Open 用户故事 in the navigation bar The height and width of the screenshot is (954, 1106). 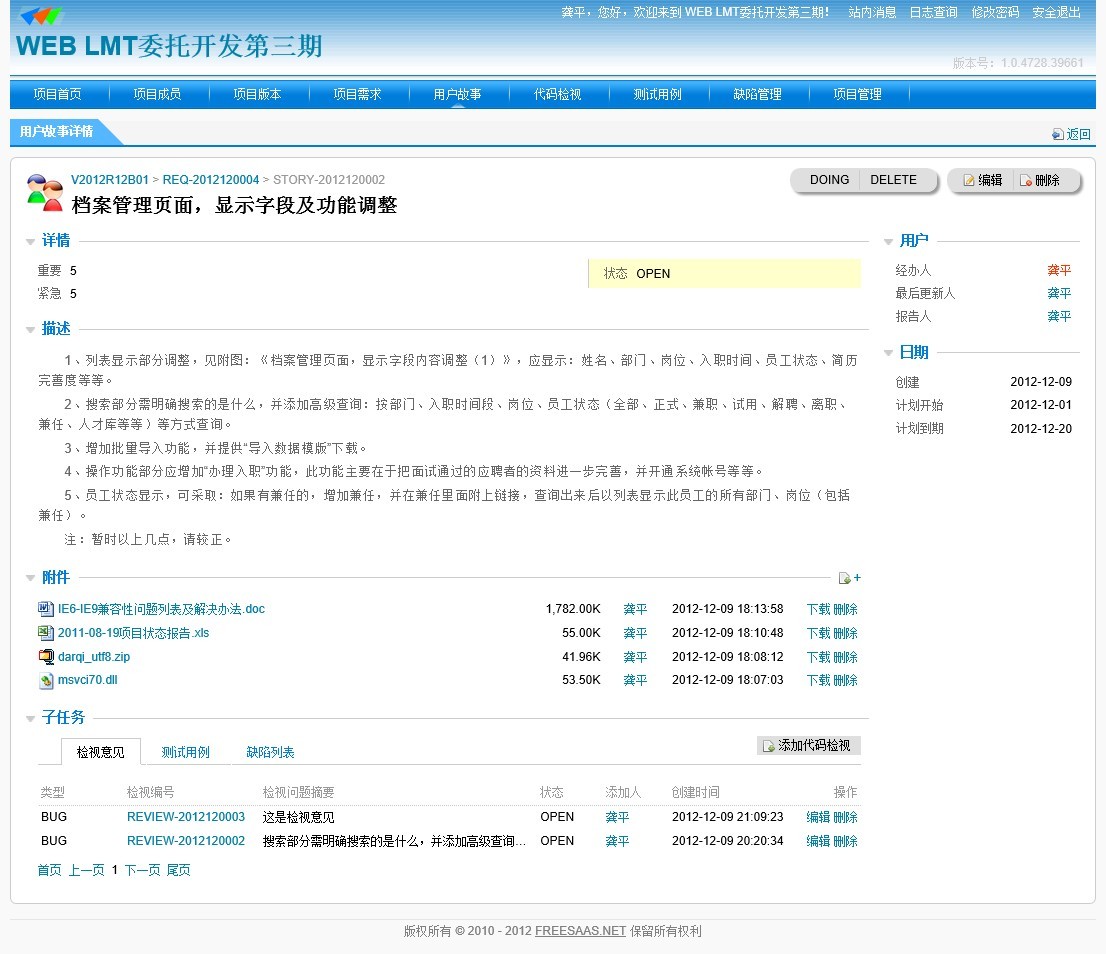(x=458, y=94)
